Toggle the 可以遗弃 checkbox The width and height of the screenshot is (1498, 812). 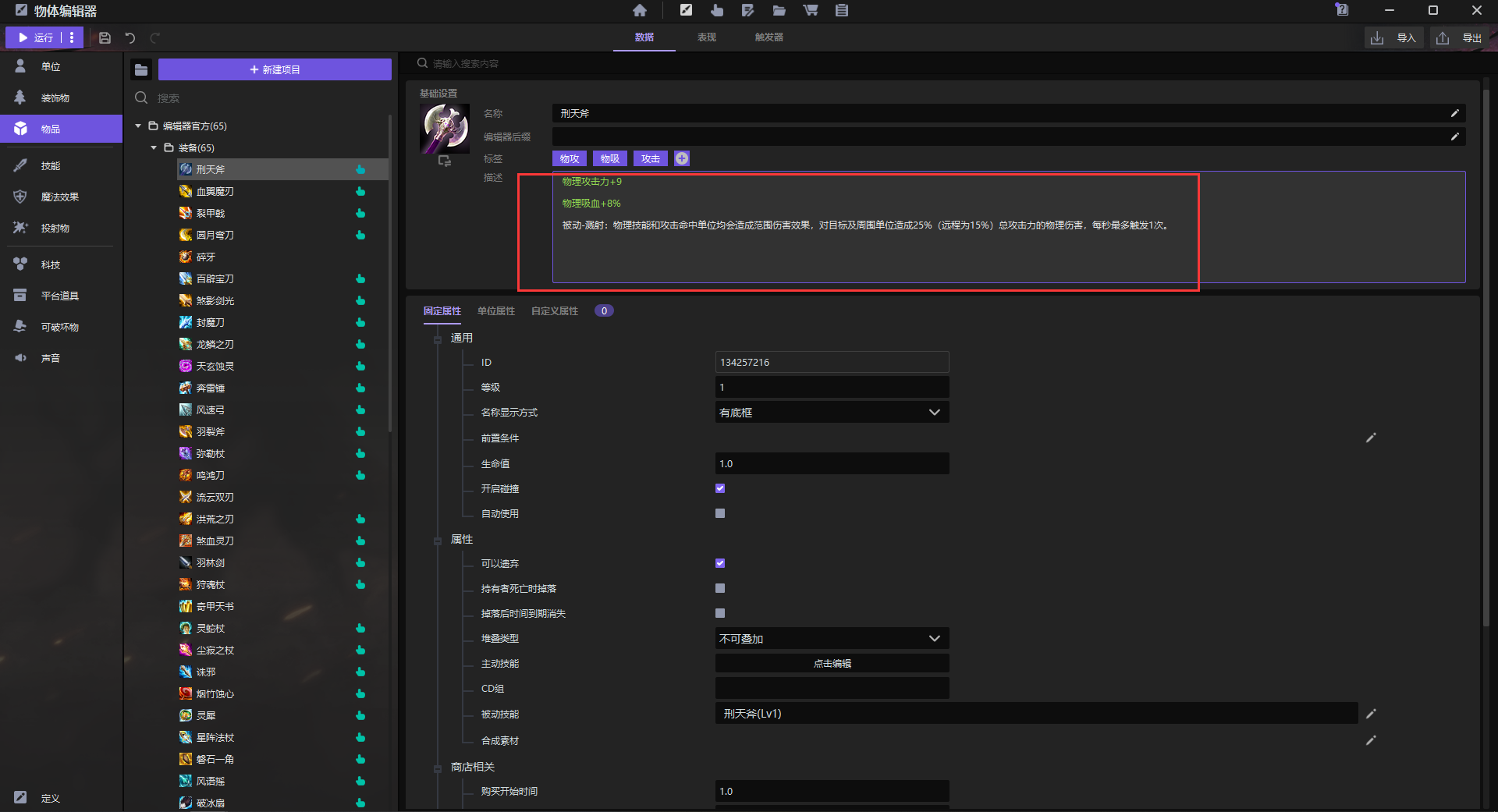720,563
